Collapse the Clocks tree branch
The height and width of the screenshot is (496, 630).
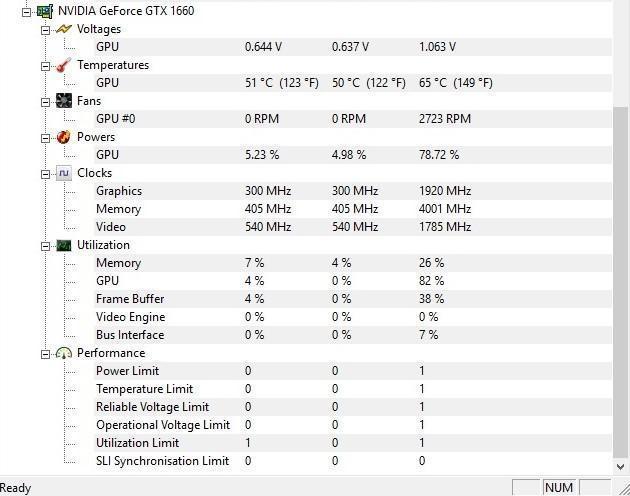point(45,174)
